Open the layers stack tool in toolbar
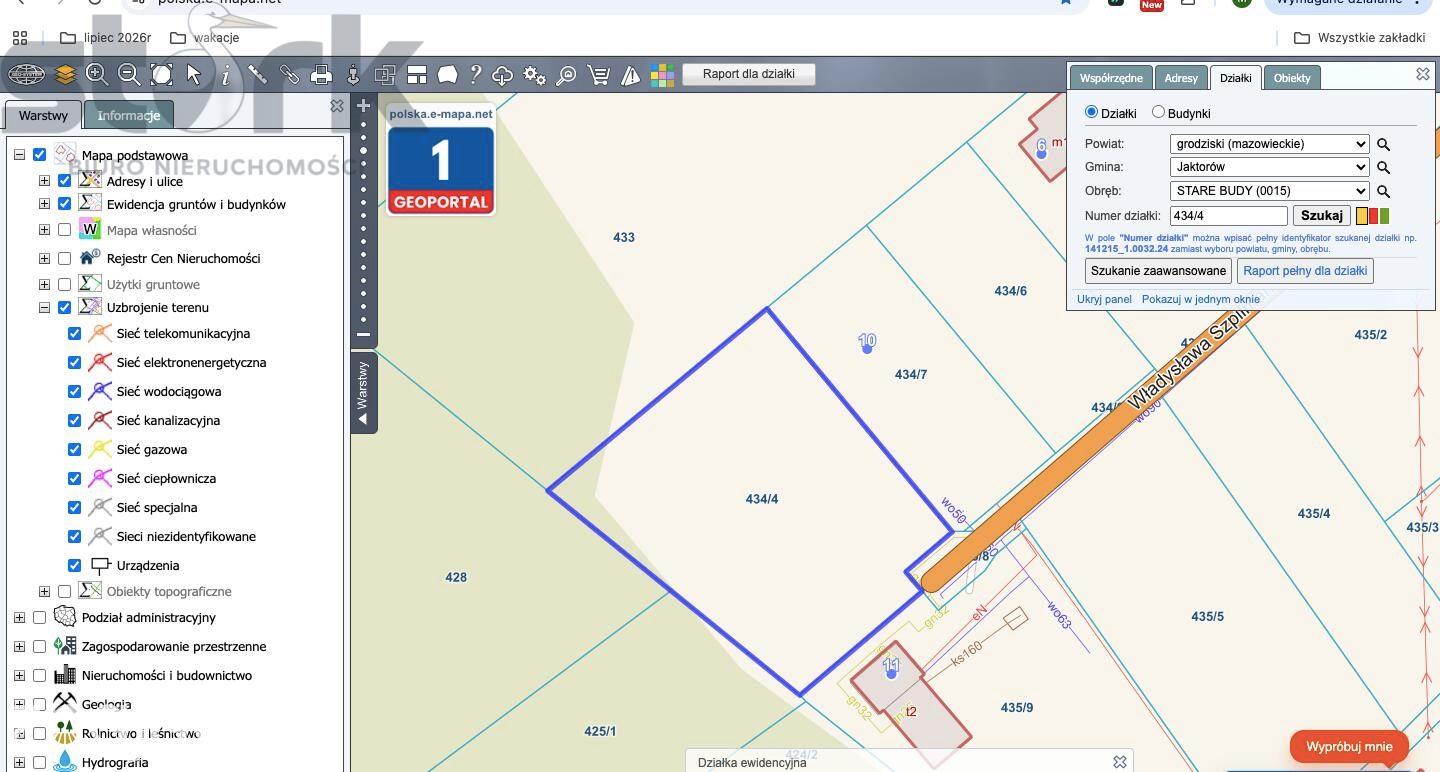 (65, 74)
